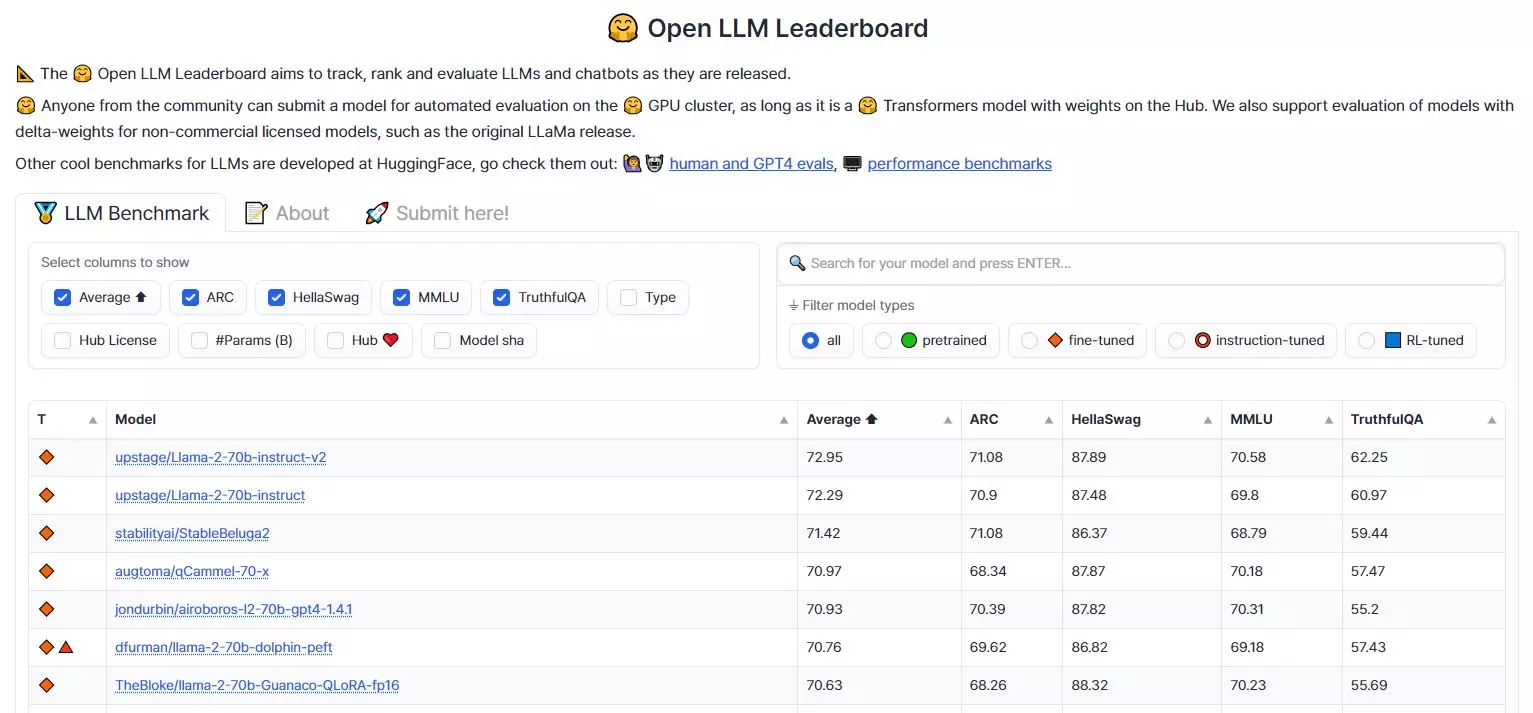Click the blue square RL-tuned icon
Image resolution: width=1533 pixels, height=713 pixels.
coord(1393,340)
